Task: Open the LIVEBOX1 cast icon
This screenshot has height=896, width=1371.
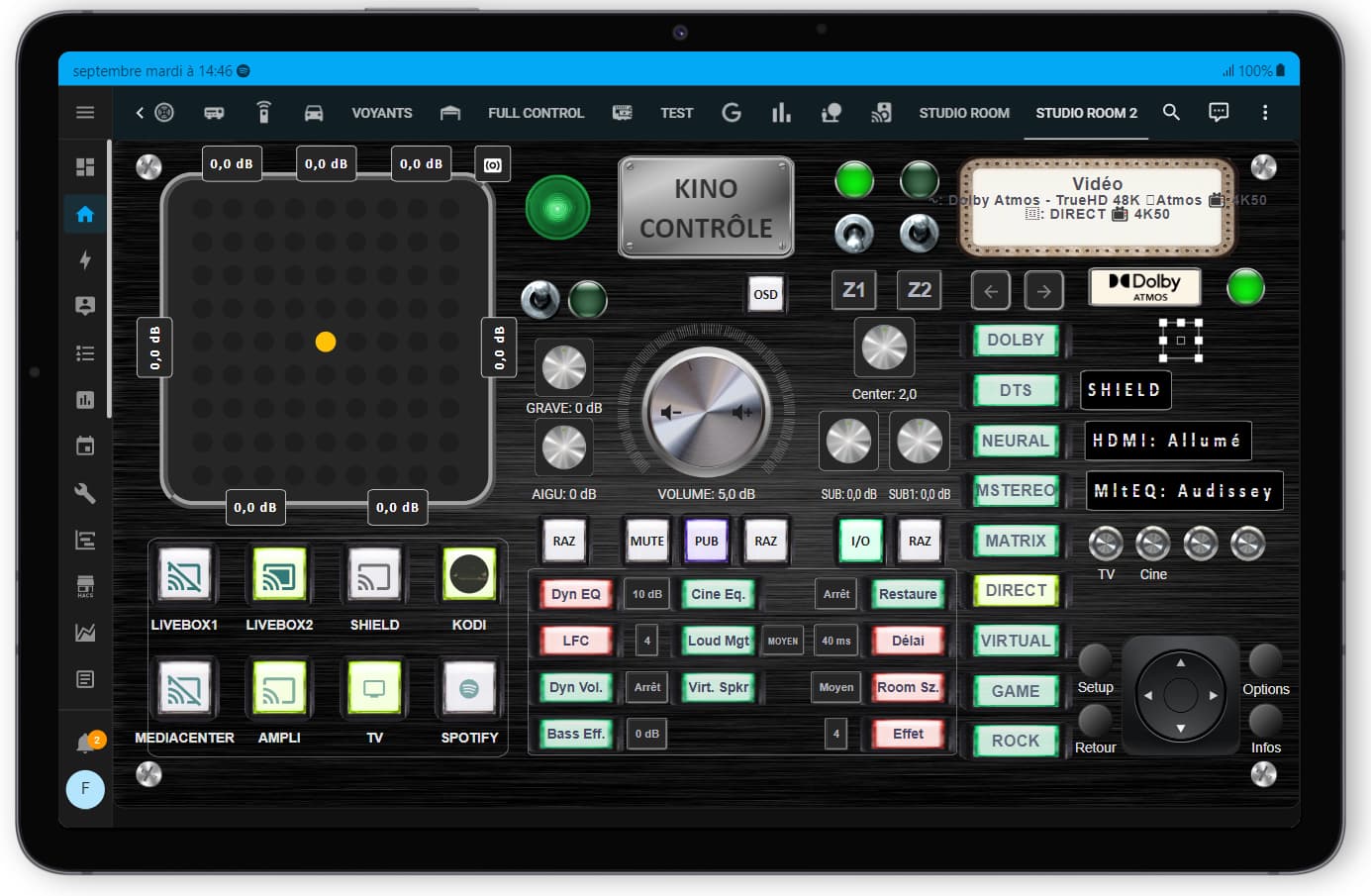Action: [x=184, y=574]
